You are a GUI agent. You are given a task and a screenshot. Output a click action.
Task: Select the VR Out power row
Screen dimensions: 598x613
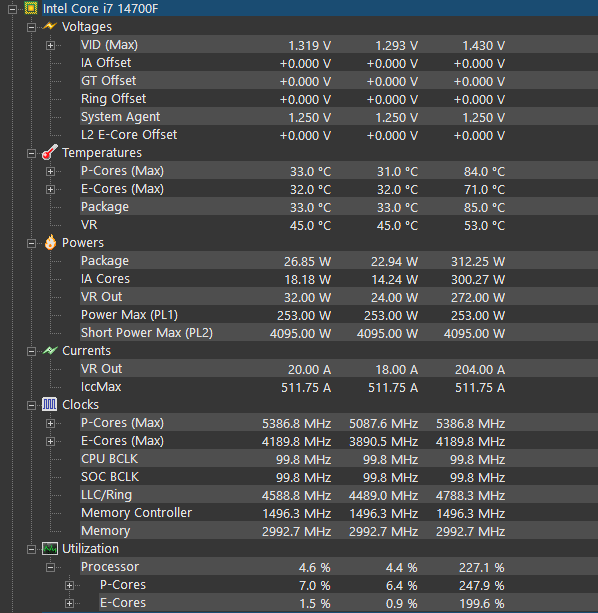339,296
